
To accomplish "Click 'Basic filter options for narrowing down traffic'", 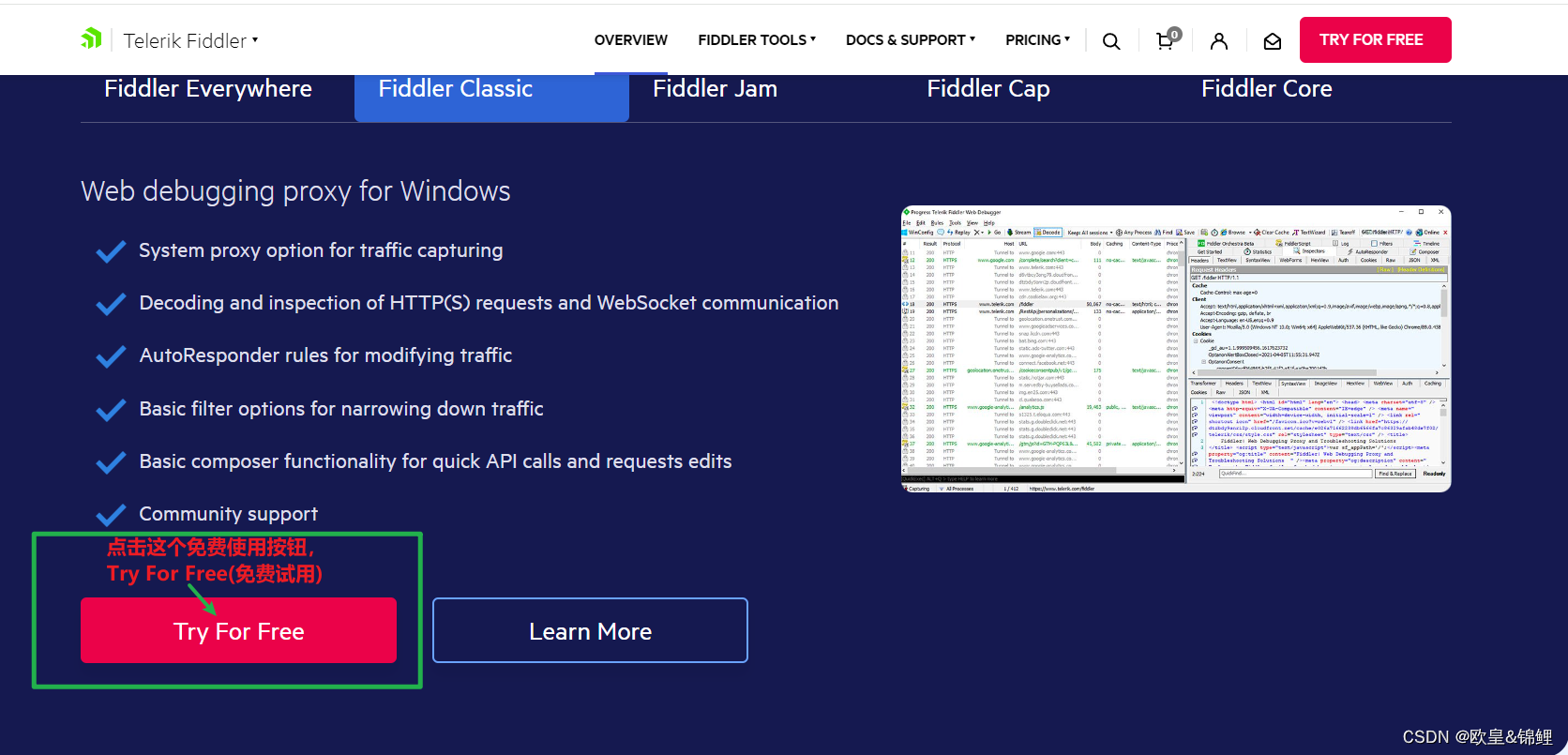I will (x=341, y=409).
